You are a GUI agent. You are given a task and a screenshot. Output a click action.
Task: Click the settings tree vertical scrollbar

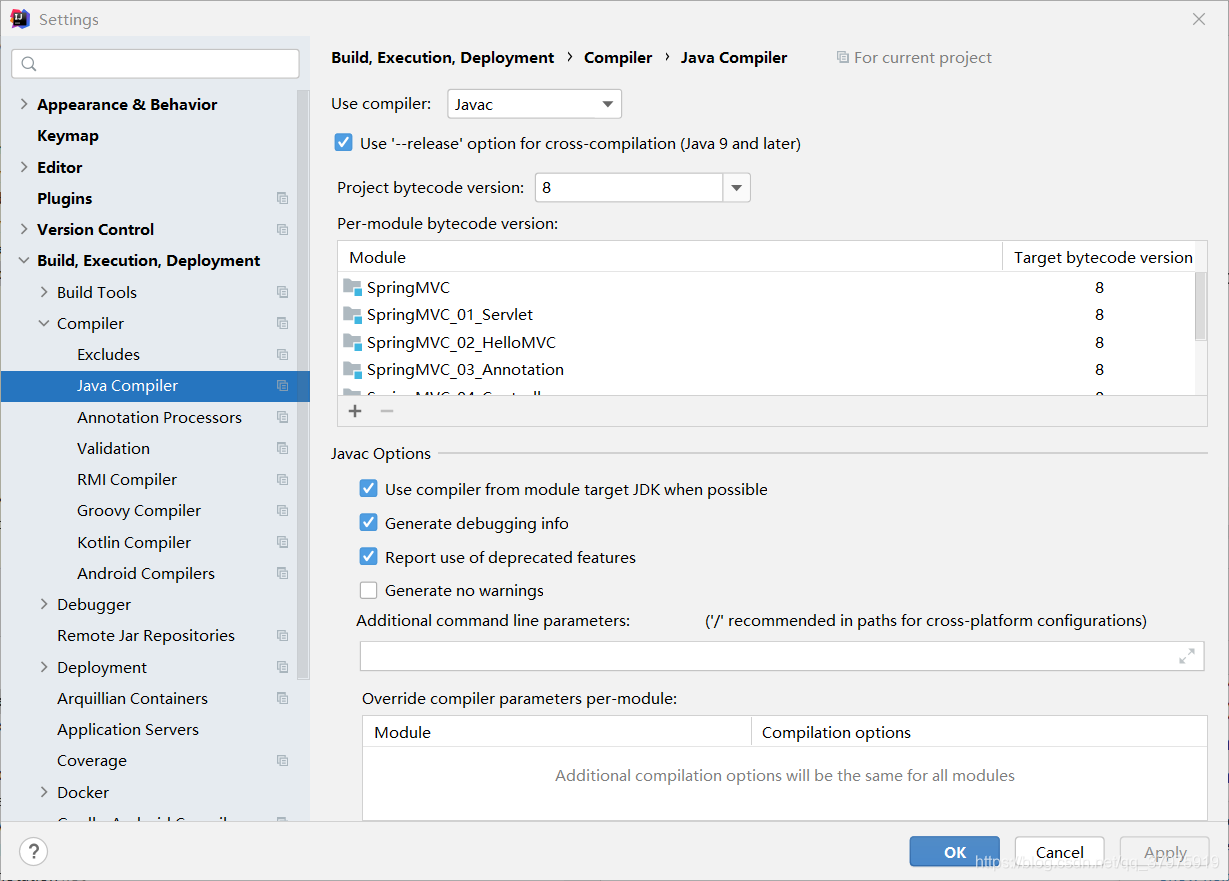[303, 385]
